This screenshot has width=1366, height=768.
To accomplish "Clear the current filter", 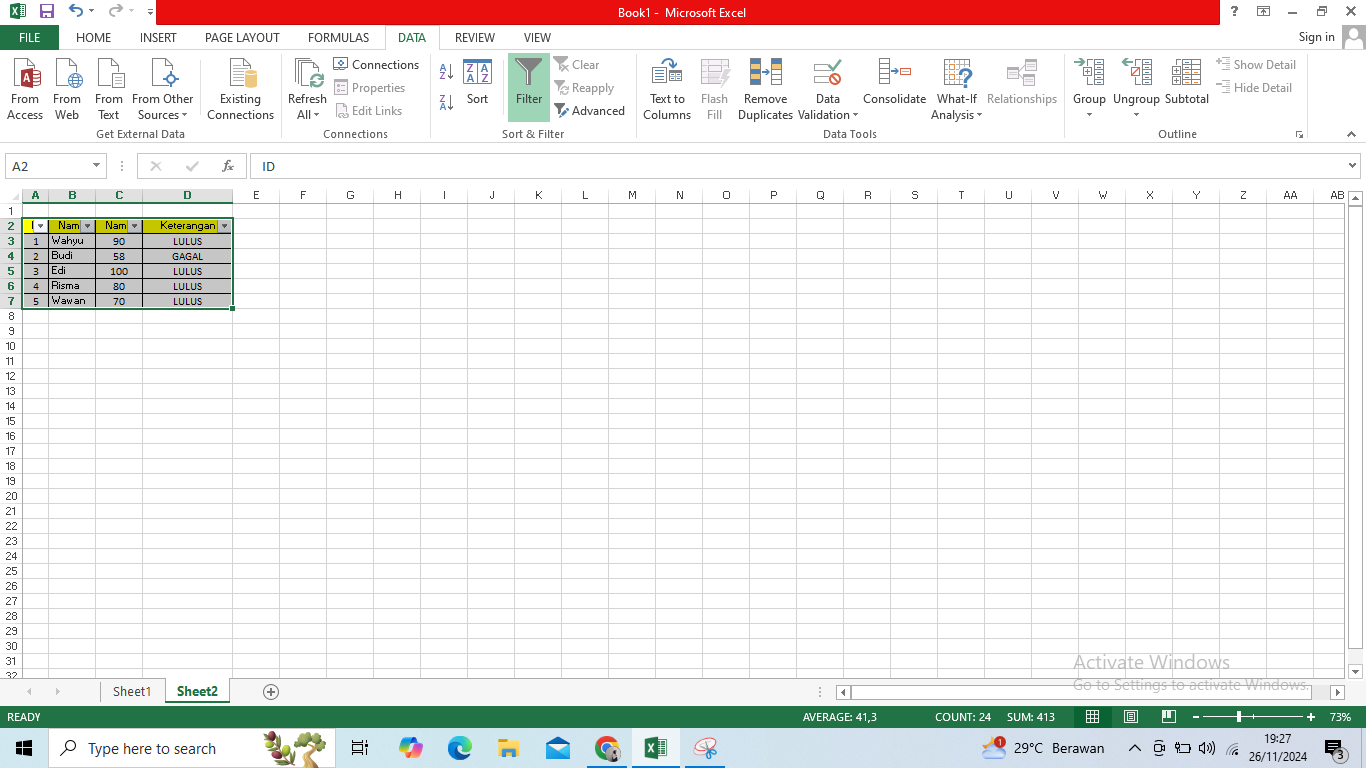I will pyautogui.click(x=576, y=64).
